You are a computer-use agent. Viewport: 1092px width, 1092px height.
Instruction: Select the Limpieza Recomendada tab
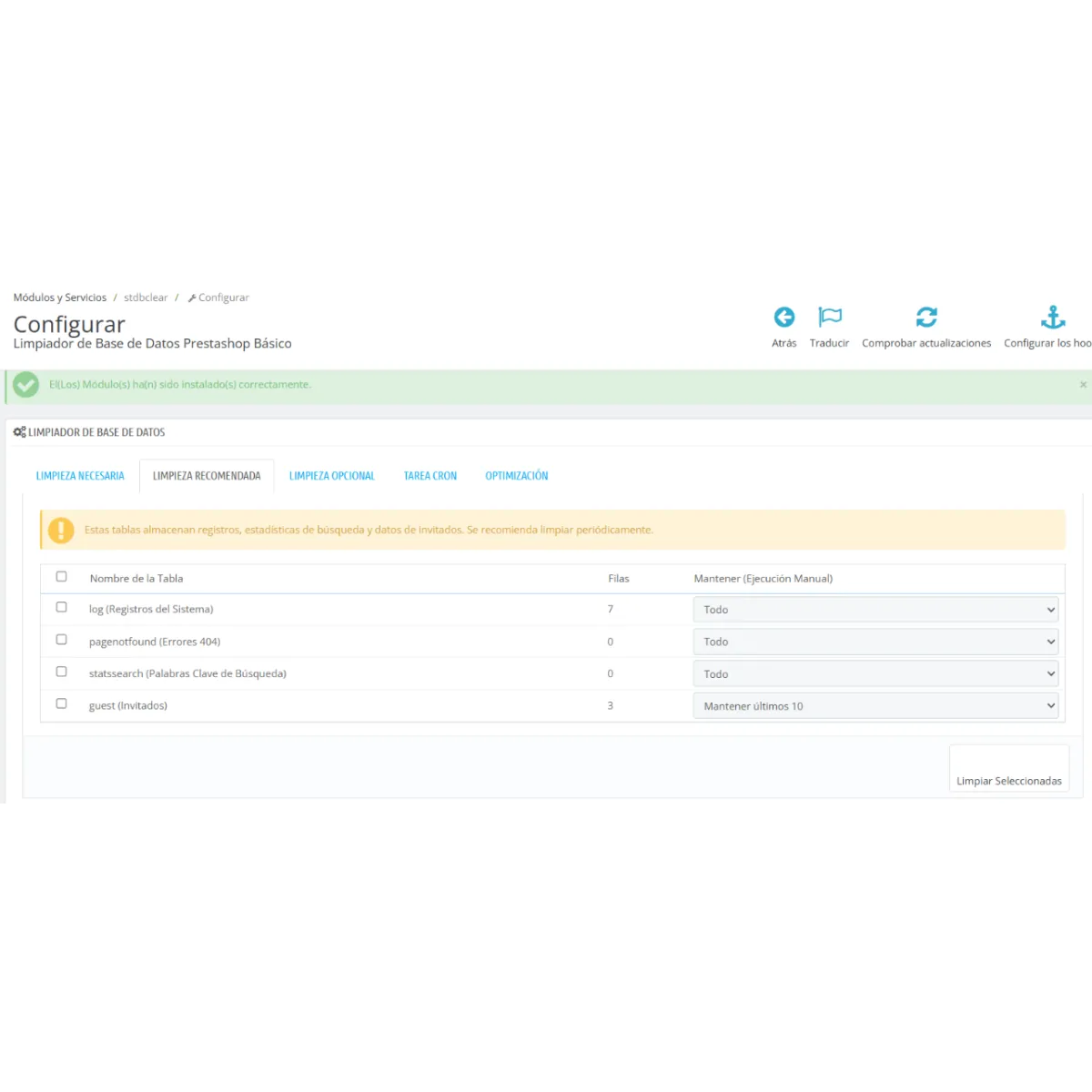(207, 476)
